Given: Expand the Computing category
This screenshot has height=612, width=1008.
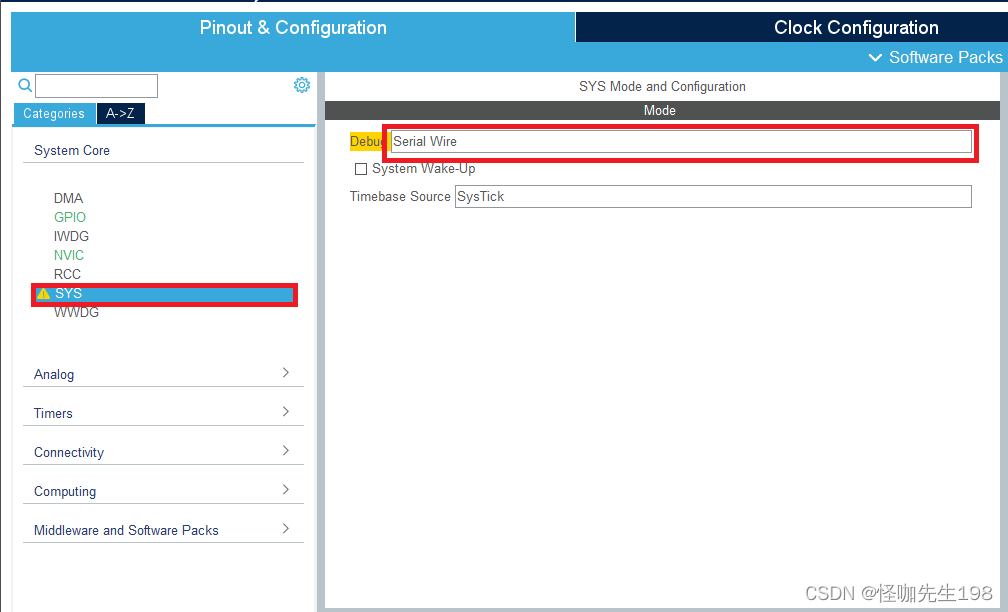Looking at the screenshot, I should pyautogui.click(x=163, y=491).
